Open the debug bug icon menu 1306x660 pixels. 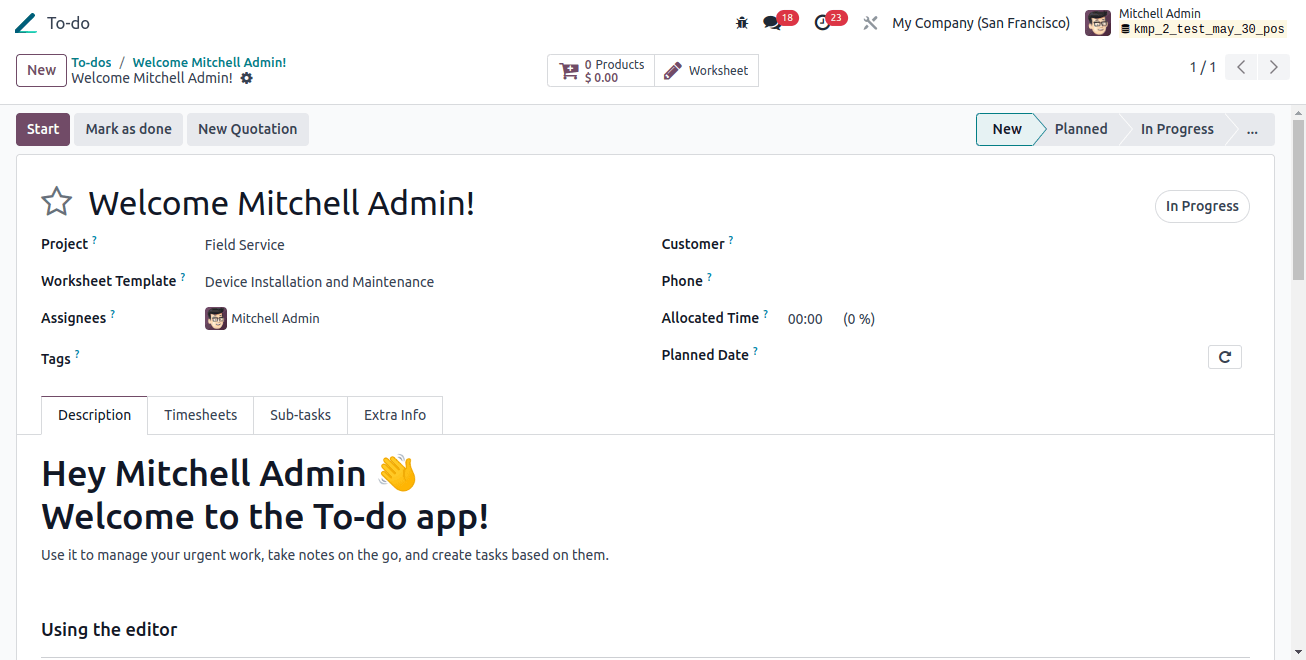[x=742, y=23]
